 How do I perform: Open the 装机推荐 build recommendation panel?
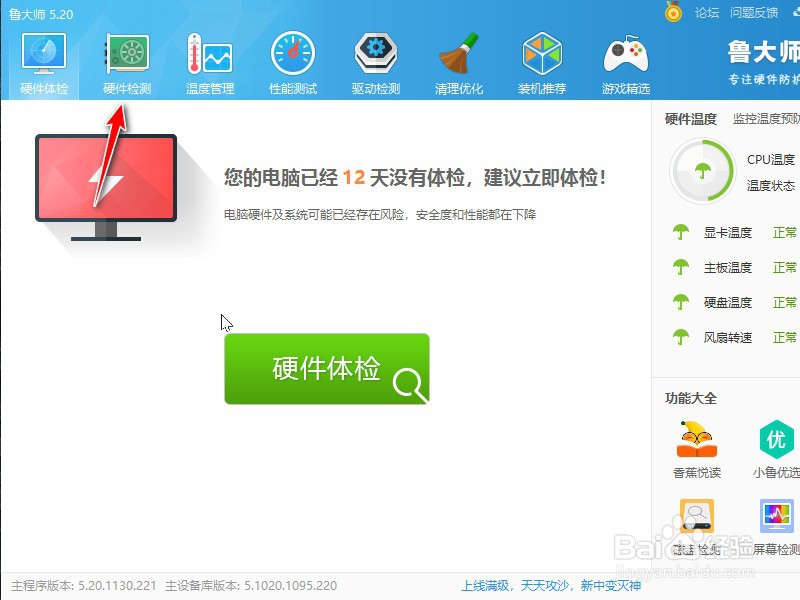541,62
